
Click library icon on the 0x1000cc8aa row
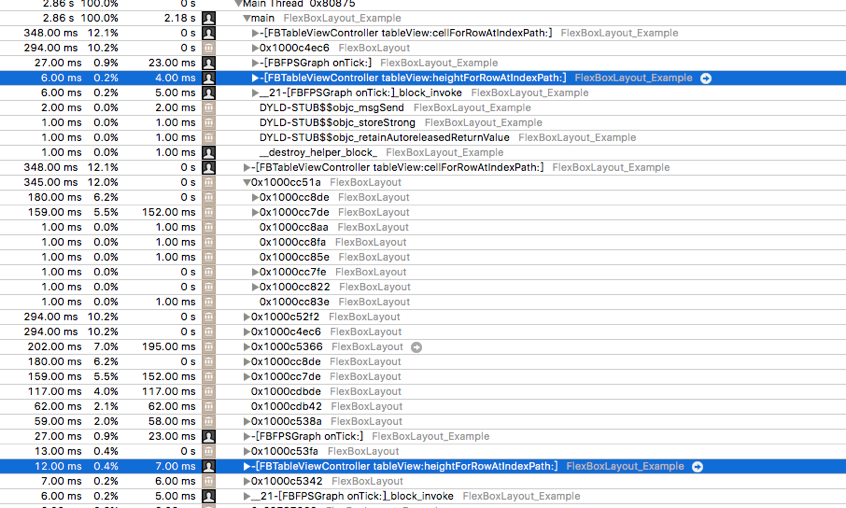[x=209, y=228]
